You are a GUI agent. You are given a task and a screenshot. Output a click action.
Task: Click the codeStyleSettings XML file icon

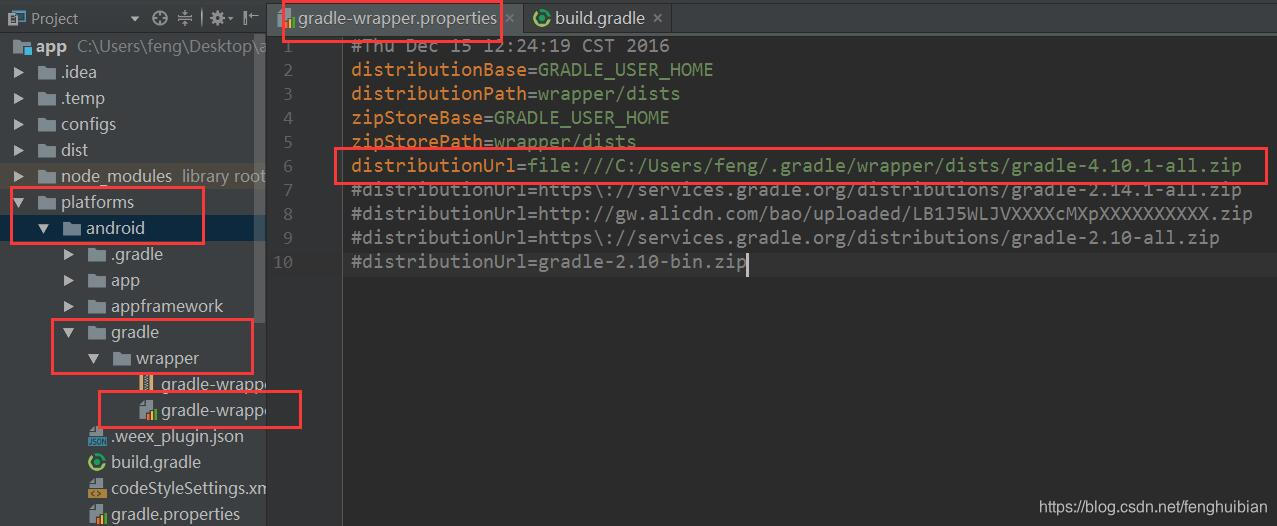tap(97, 488)
